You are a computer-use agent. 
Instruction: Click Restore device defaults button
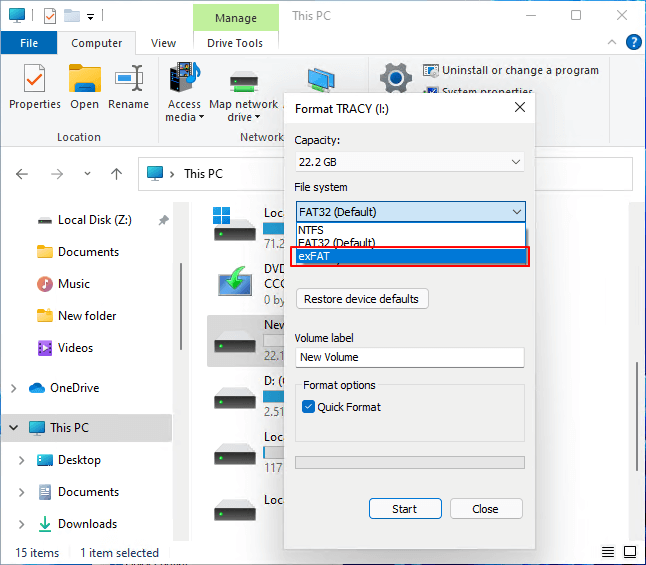[x=363, y=299]
